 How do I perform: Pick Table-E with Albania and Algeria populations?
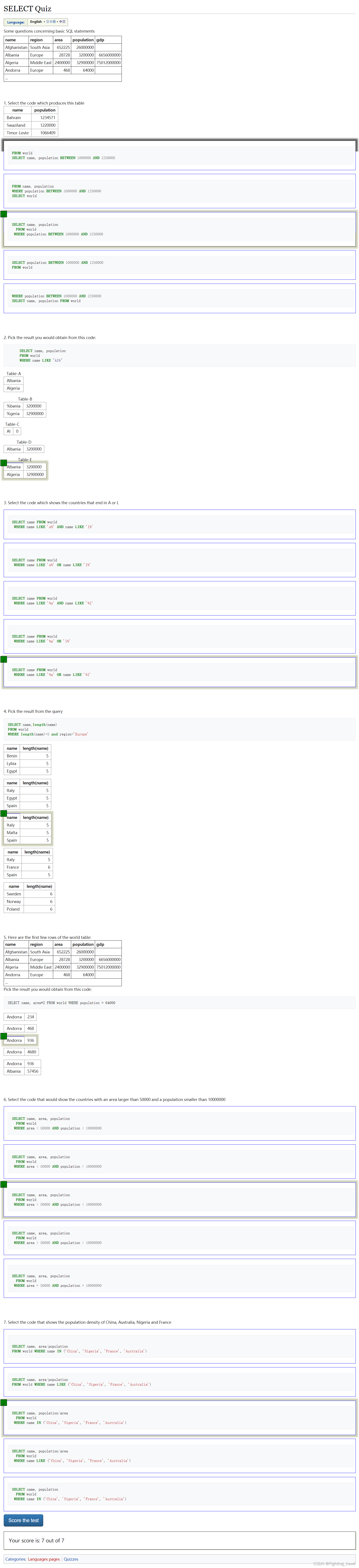point(25,471)
